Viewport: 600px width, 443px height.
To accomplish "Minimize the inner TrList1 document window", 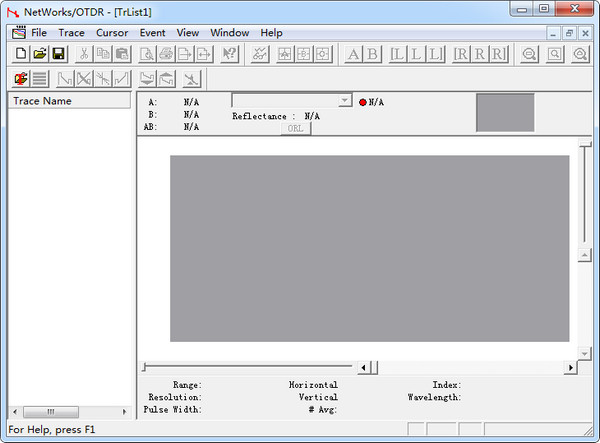I will [553, 33].
